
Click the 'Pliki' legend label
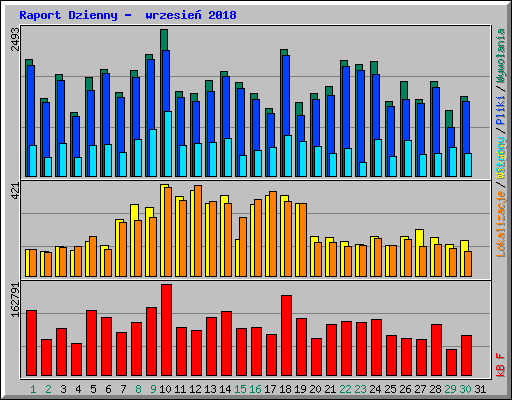pos(501,110)
